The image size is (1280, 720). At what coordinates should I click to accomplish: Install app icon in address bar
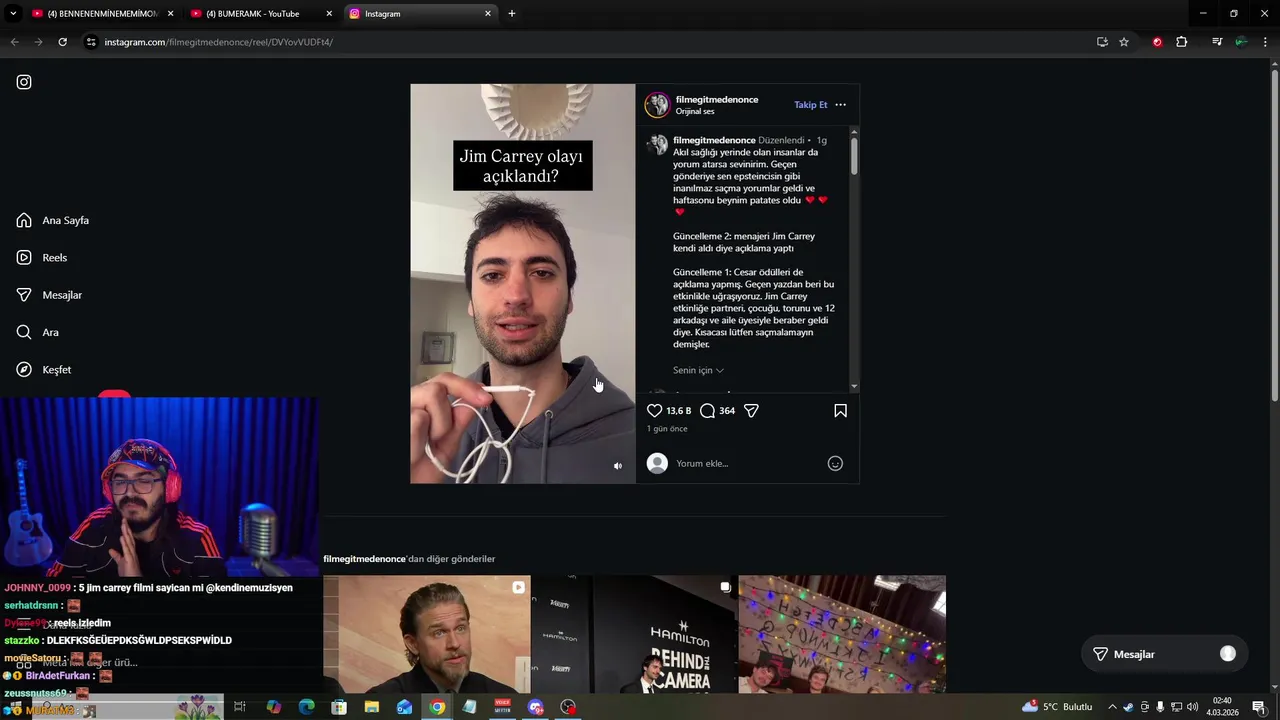[1102, 42]
